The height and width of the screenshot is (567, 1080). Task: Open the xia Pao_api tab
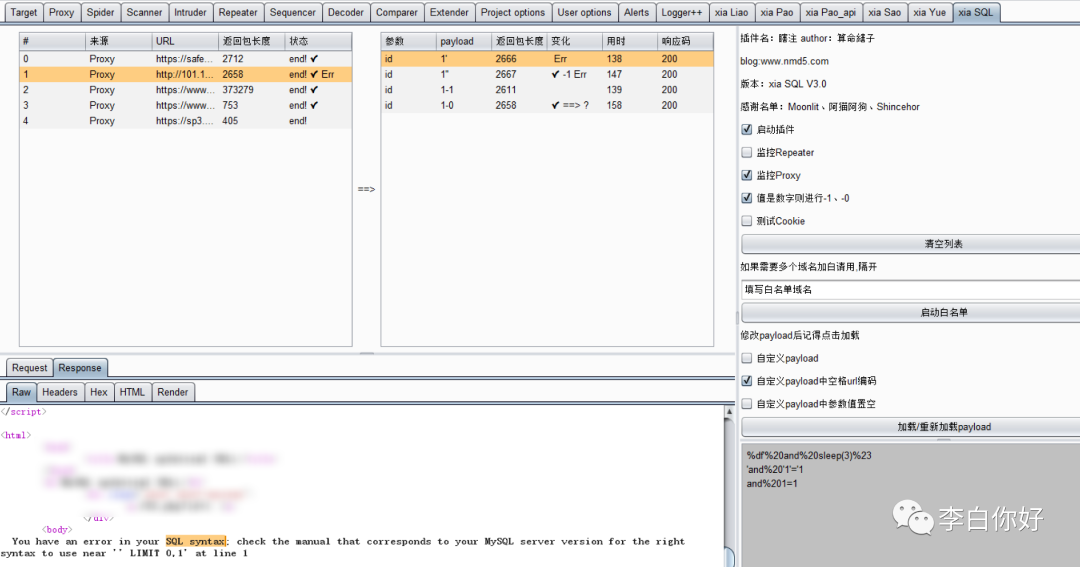point(831,12)
